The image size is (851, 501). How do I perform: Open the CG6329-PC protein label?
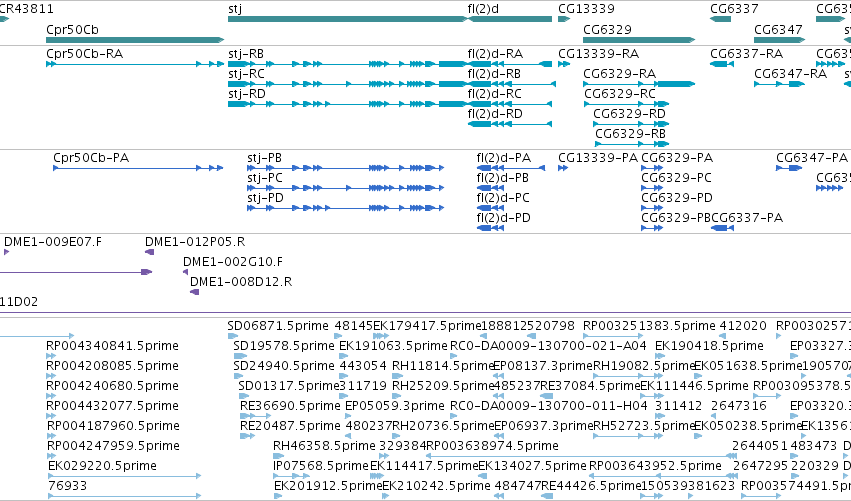point(676,178)
